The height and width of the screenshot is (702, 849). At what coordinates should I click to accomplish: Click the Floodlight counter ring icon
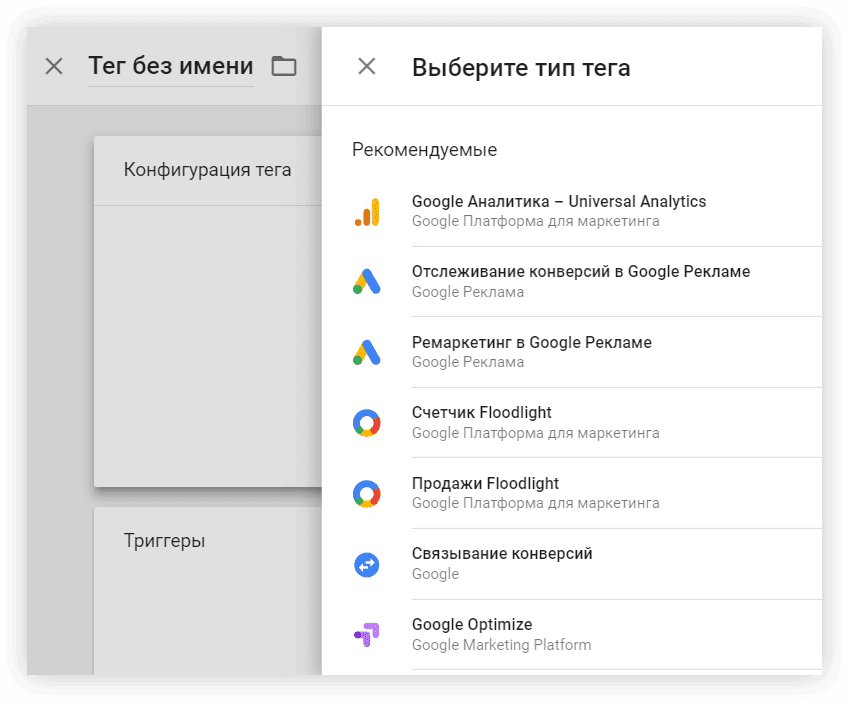click(x=367, y=423)
